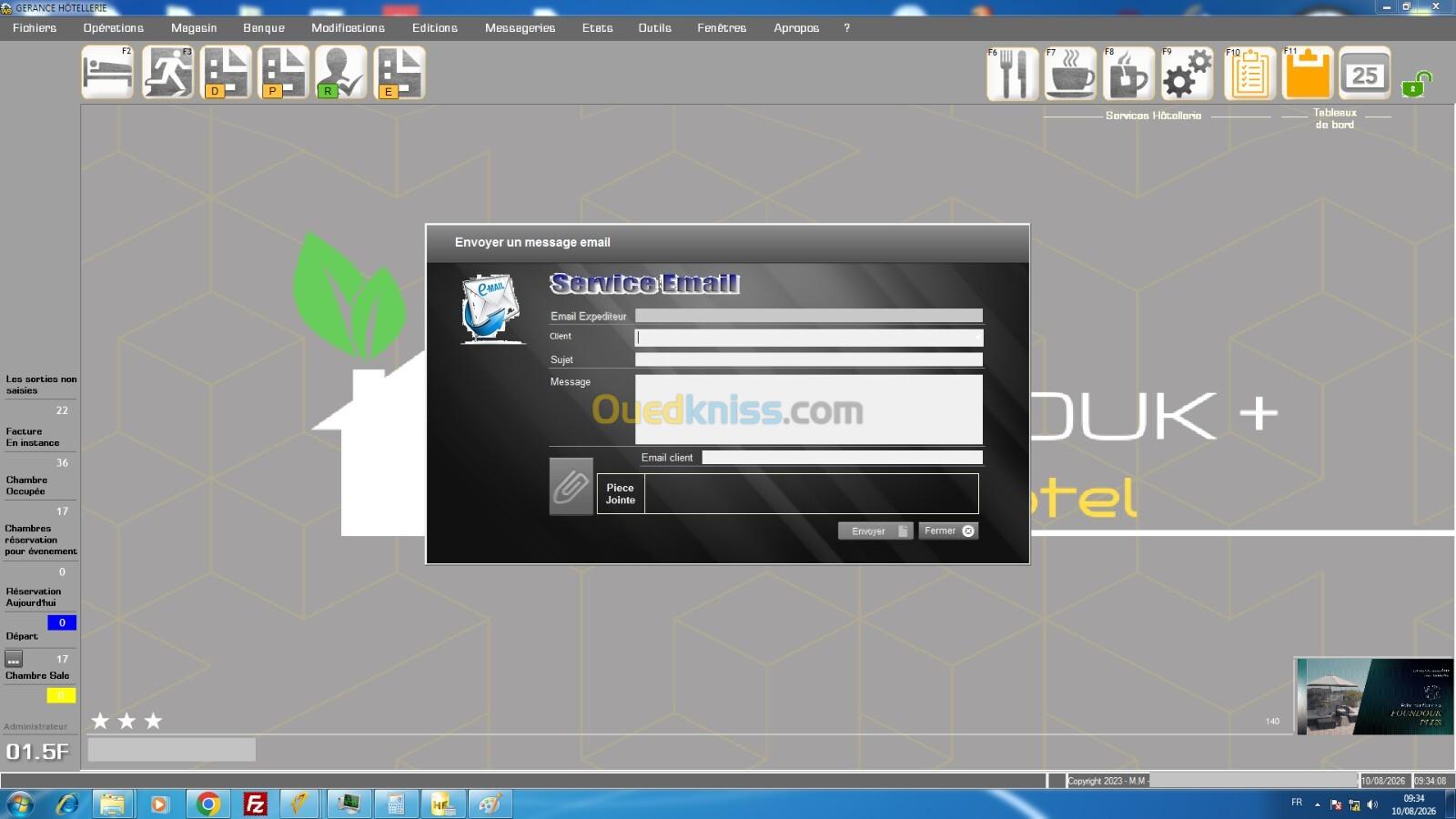The width and height of the screenshot is (1456, 819).
Task: Click the Envoyer button
Action: point(875,531)
